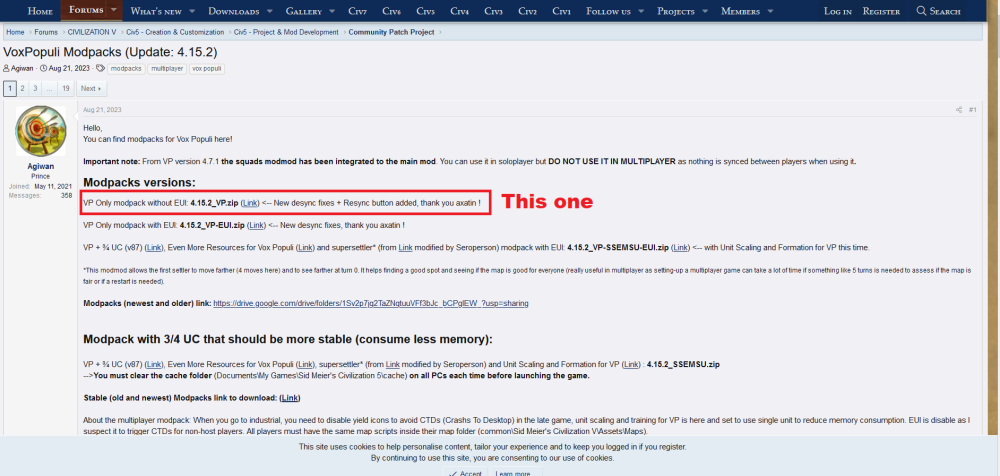
Task: Click the thread start date Aug 21, 2023 under the title
Action: point(69,68)
